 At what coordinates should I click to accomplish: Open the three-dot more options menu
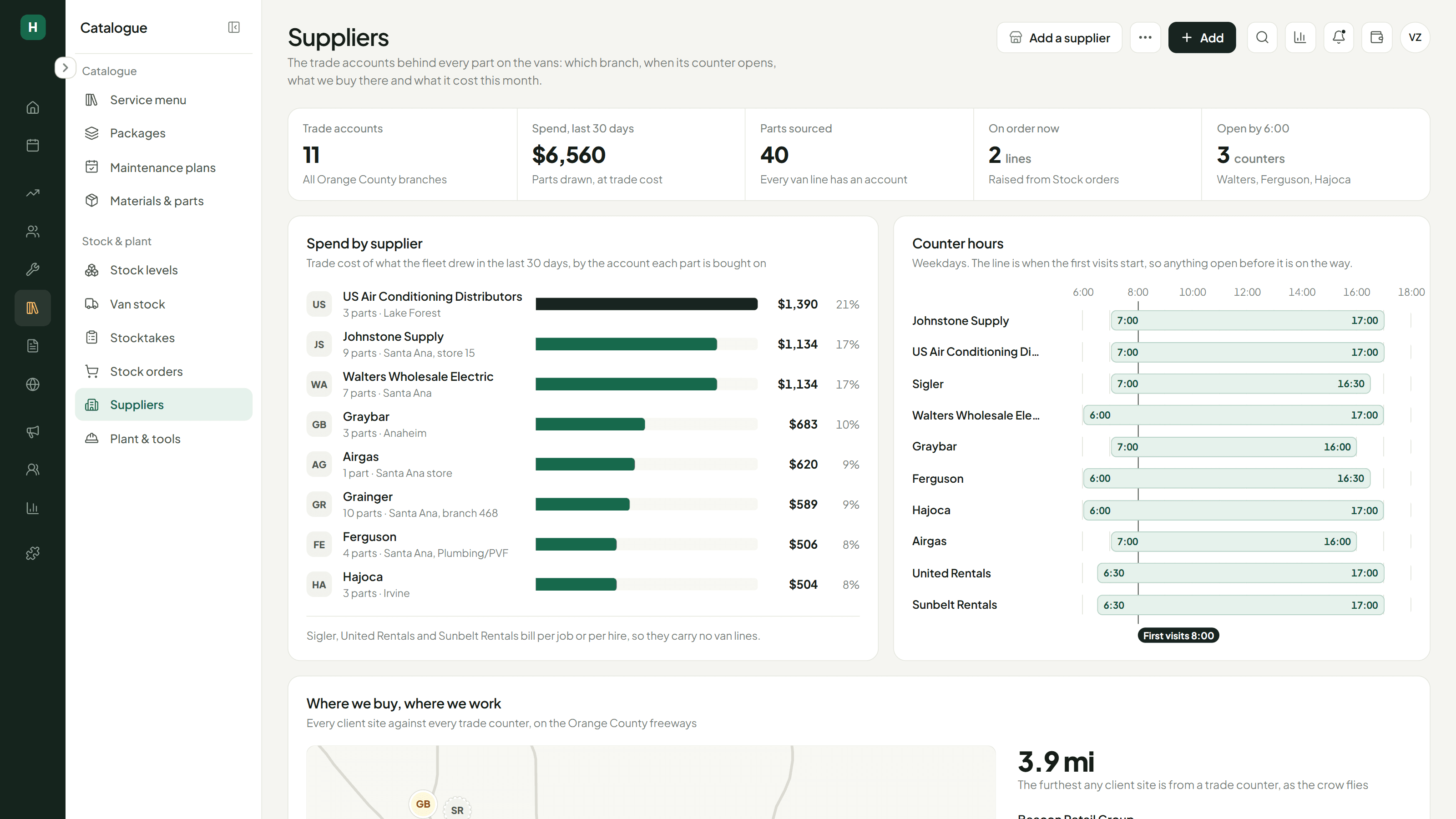(x=1145, y=37)
